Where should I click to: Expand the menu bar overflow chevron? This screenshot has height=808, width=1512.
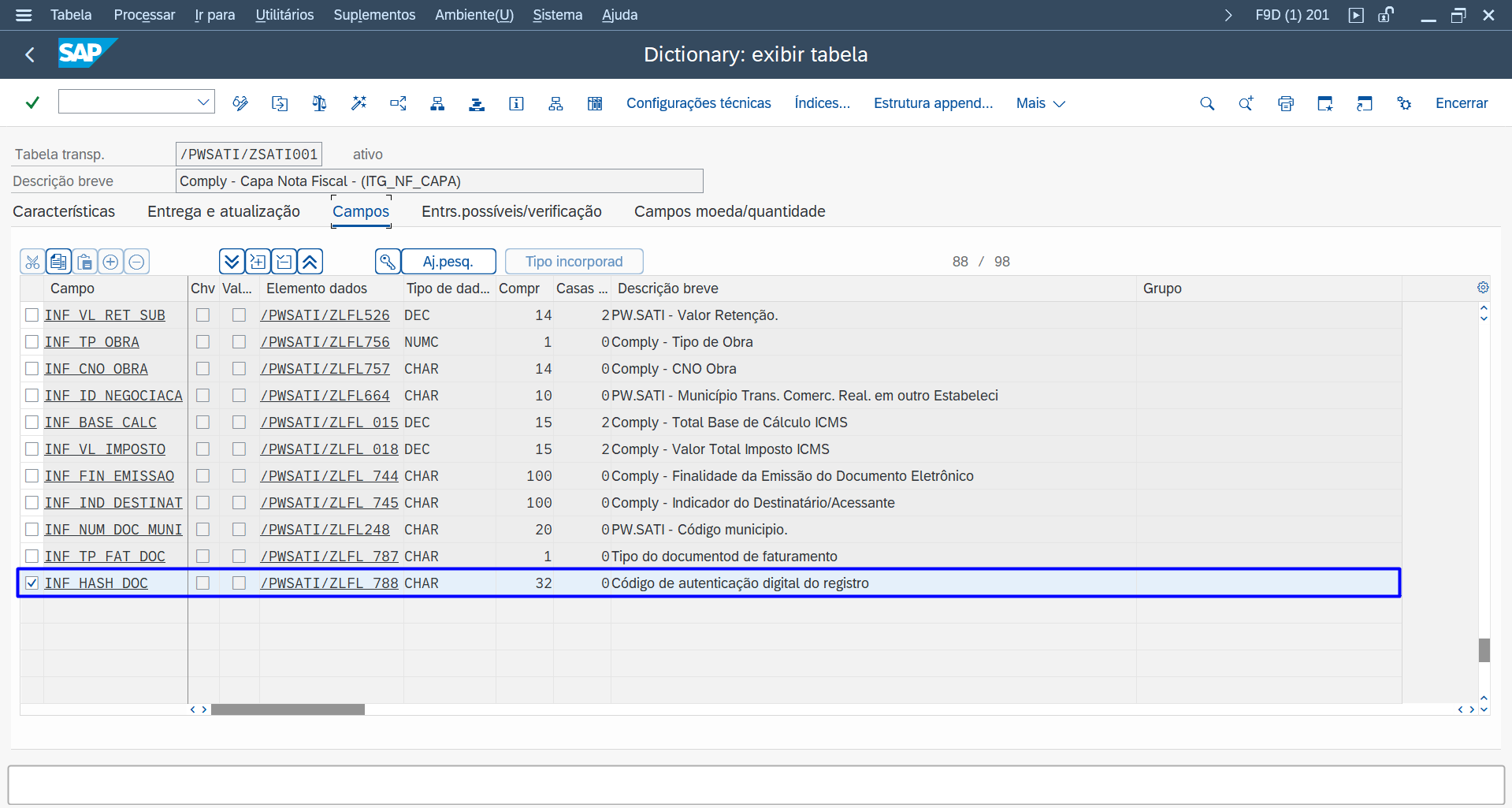[1228, 15]
